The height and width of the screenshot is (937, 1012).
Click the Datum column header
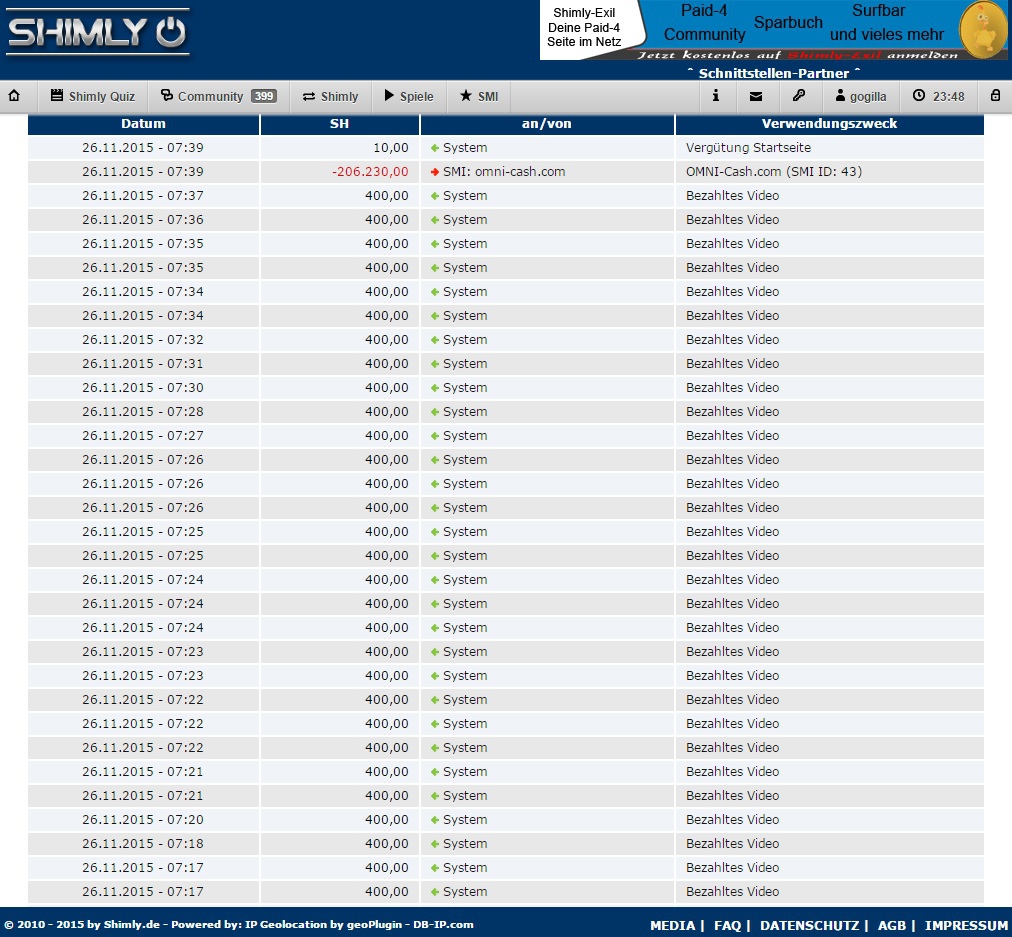click(x=143, y=124)
